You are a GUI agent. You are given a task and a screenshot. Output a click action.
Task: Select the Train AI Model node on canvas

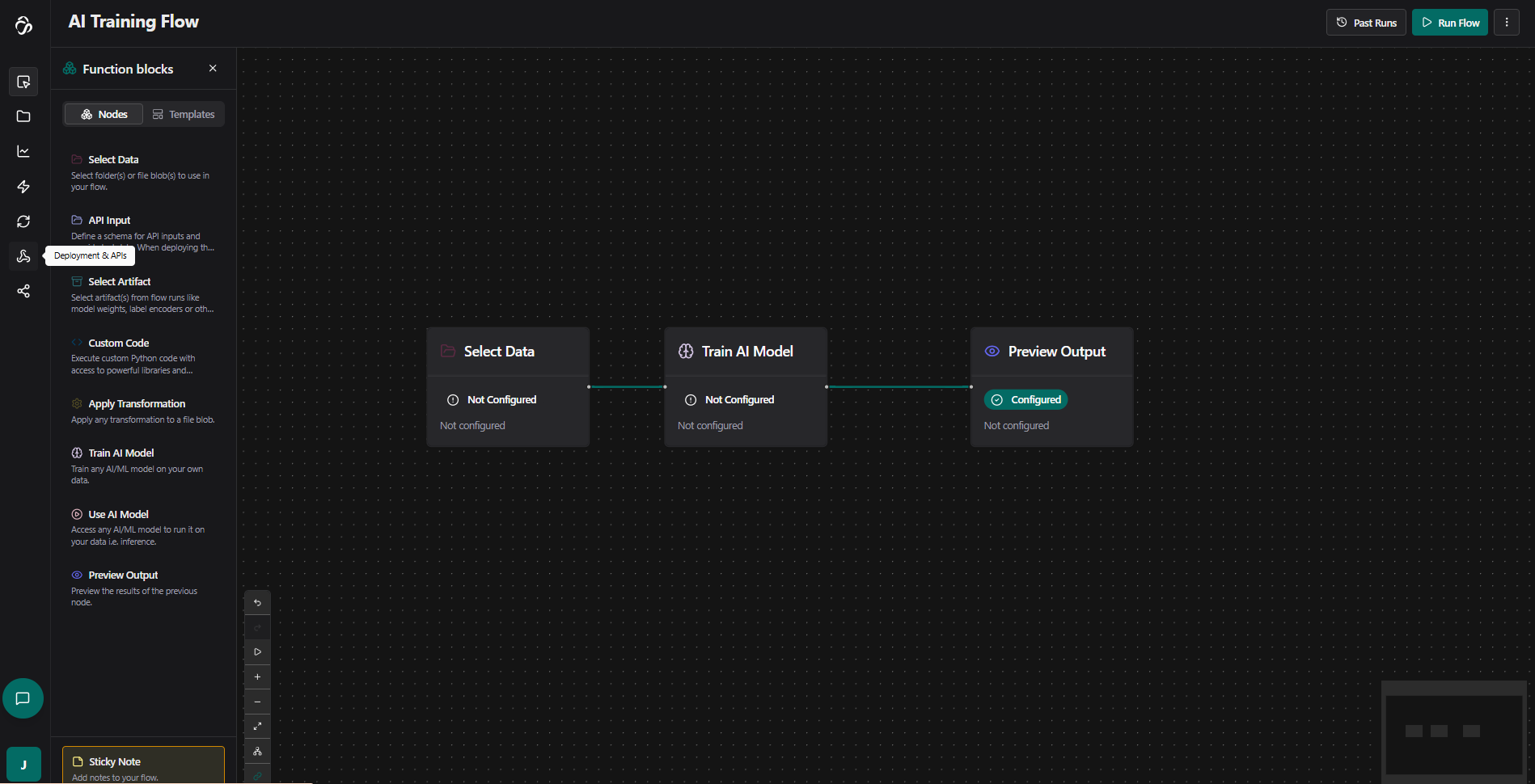tap(745, 352)
